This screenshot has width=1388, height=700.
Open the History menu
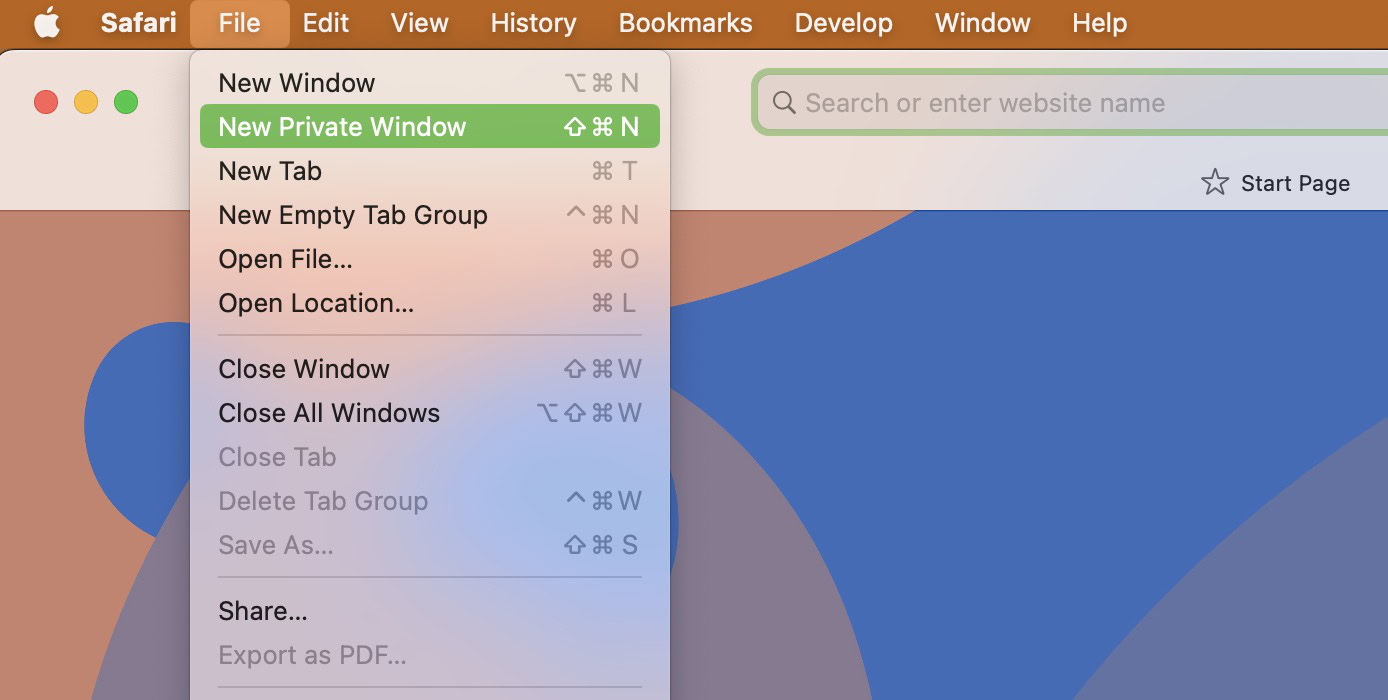click(x=533, y=23)
